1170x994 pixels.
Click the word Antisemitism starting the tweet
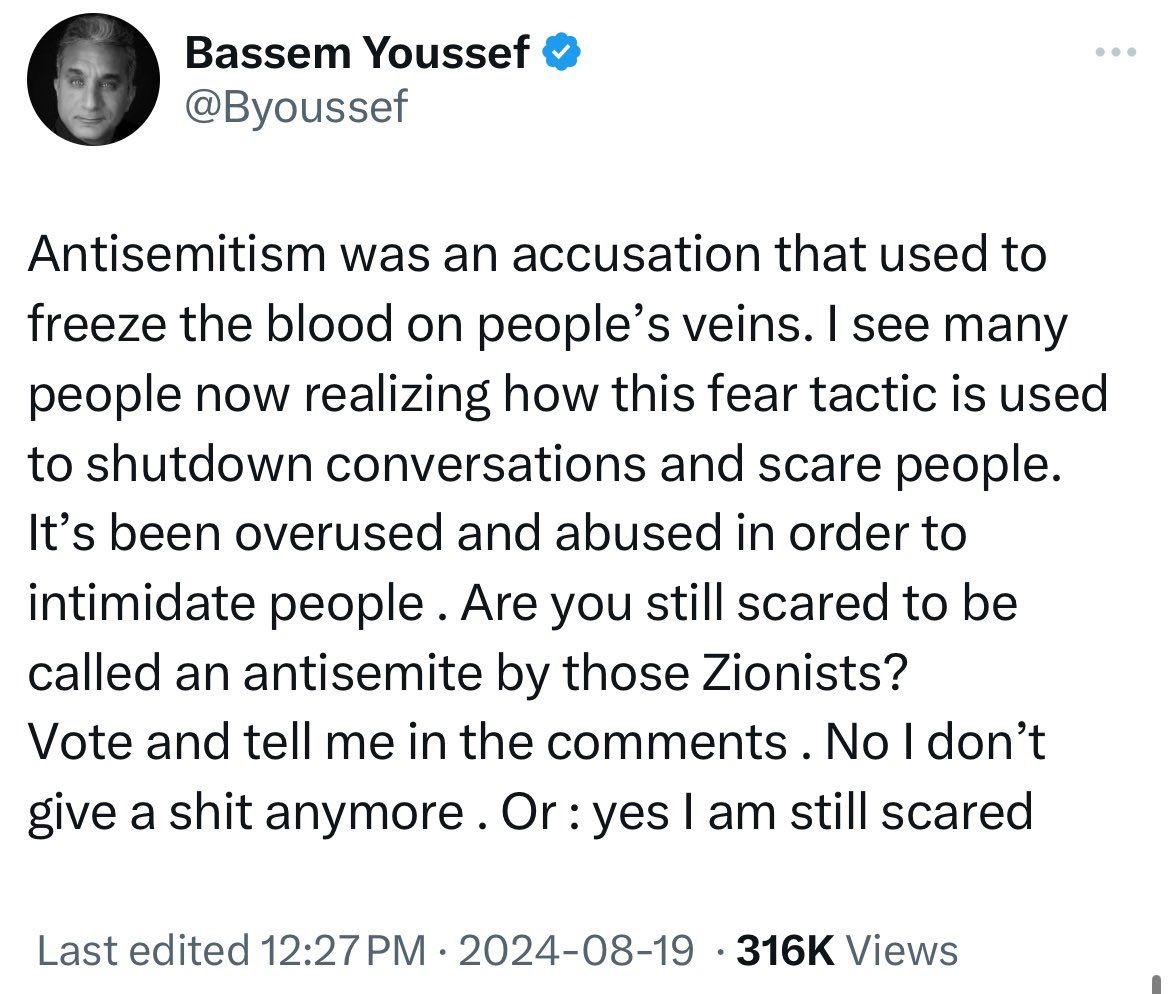[178, 254]
